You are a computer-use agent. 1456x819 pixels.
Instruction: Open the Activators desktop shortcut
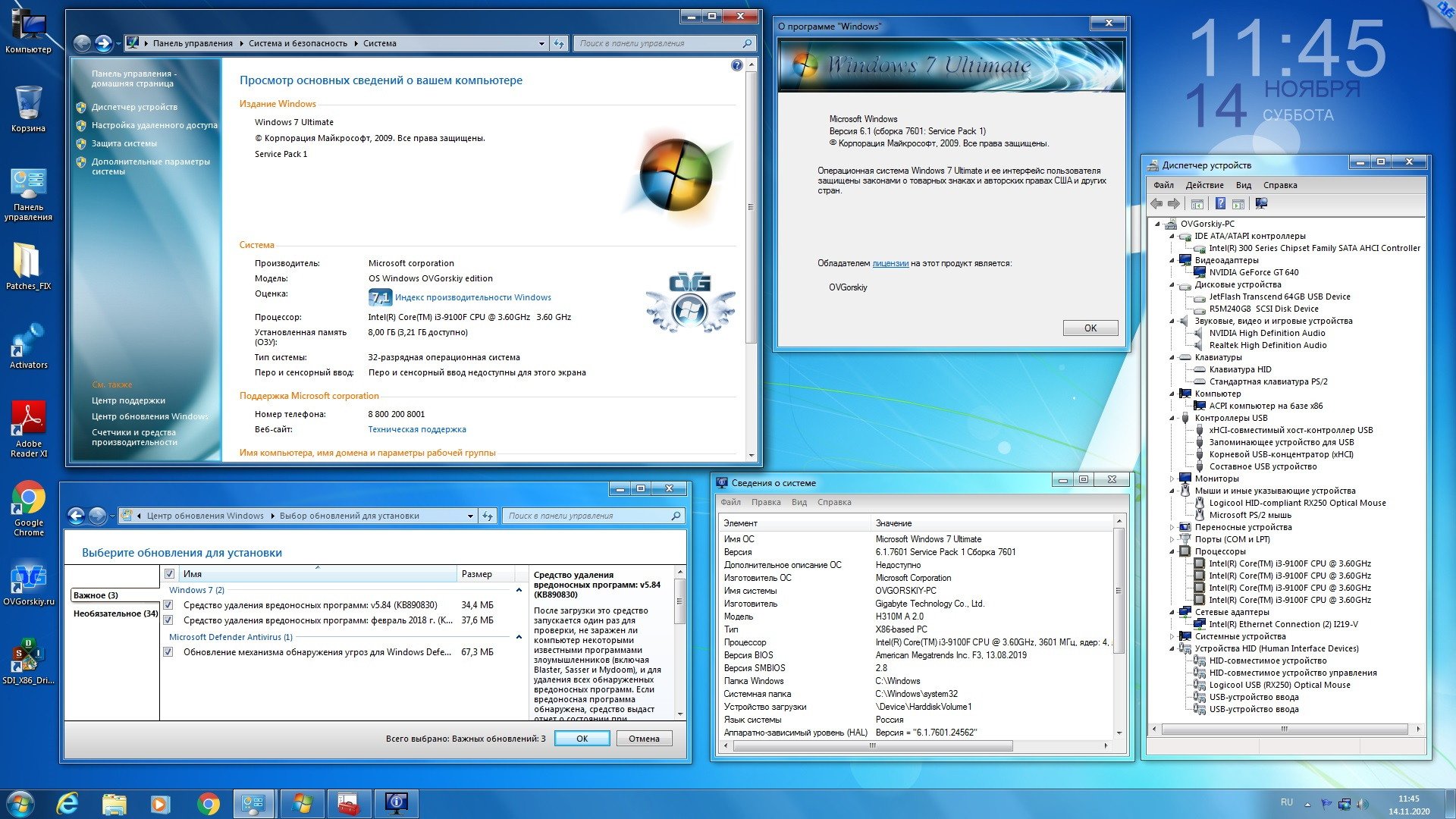29,346
